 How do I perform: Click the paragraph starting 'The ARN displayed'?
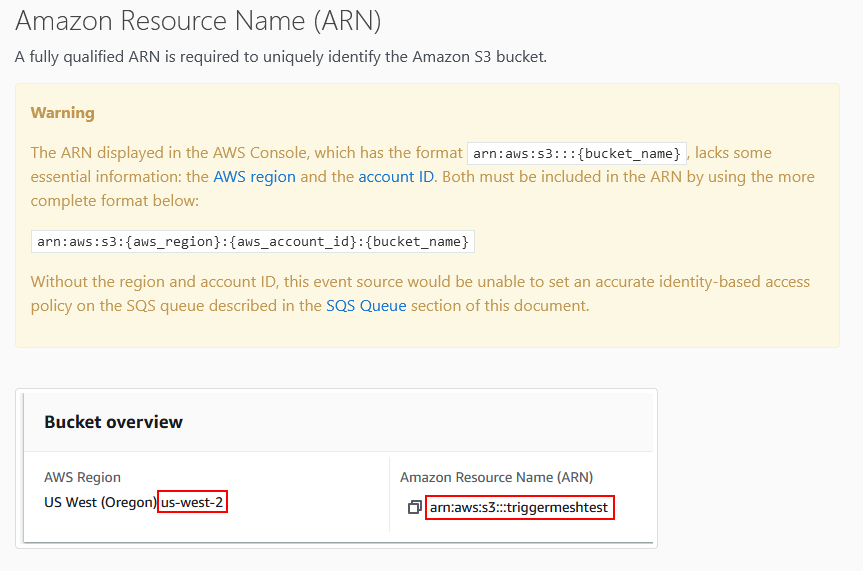[x=423, y=177]
